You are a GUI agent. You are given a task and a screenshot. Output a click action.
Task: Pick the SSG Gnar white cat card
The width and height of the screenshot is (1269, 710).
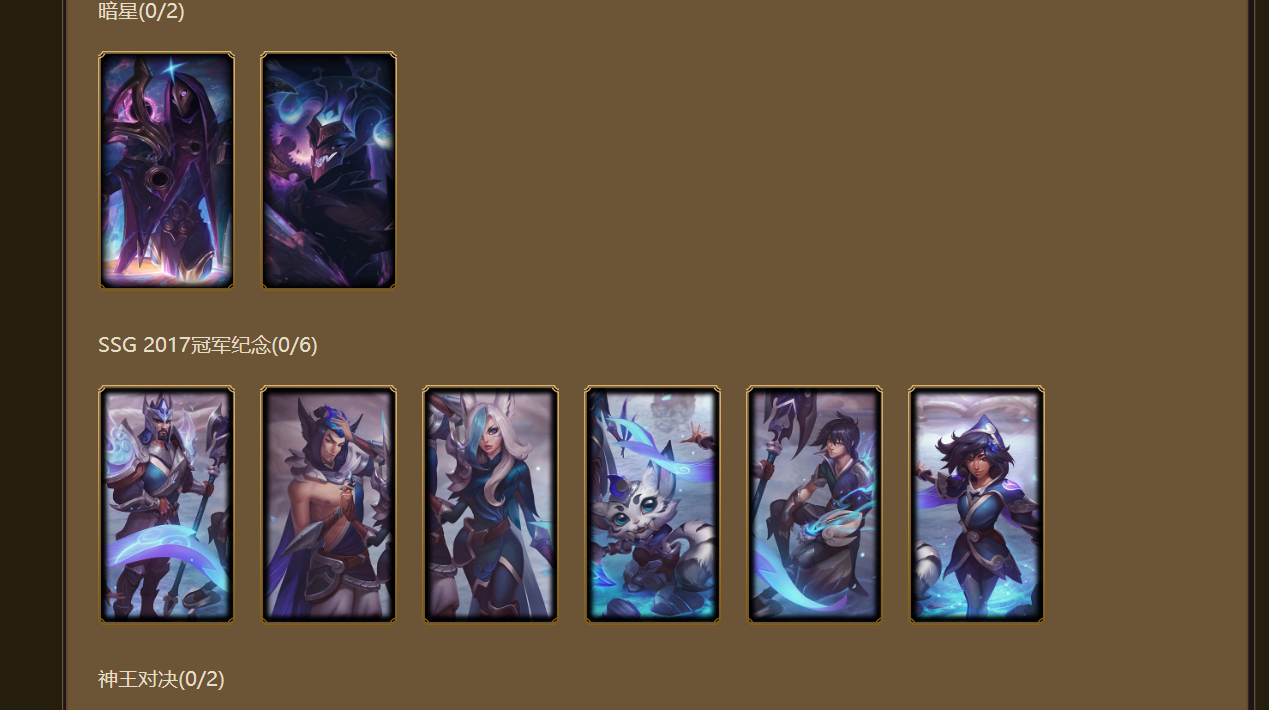(653, 504)
